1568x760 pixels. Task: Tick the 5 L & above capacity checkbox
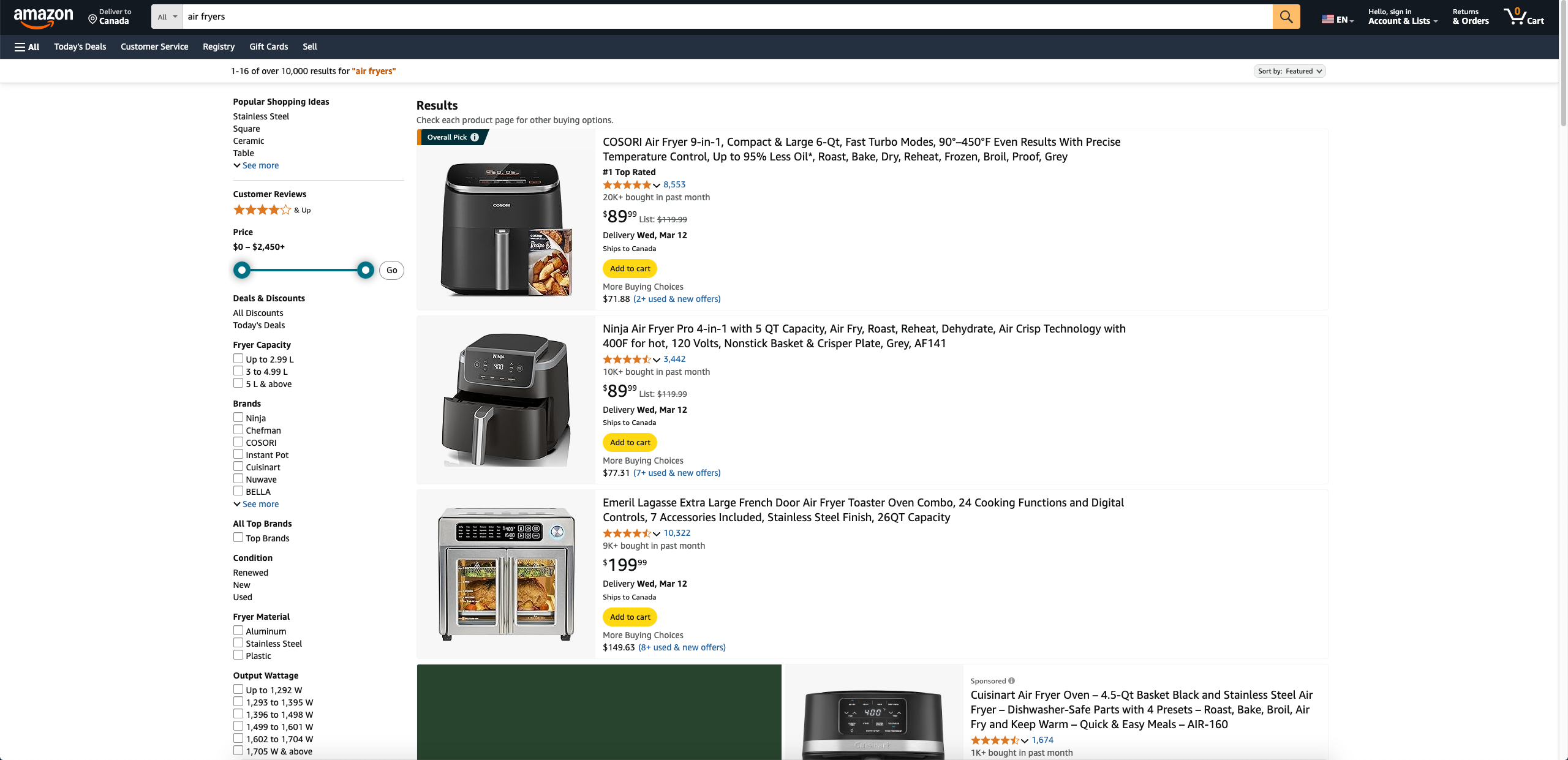[238, 383]
